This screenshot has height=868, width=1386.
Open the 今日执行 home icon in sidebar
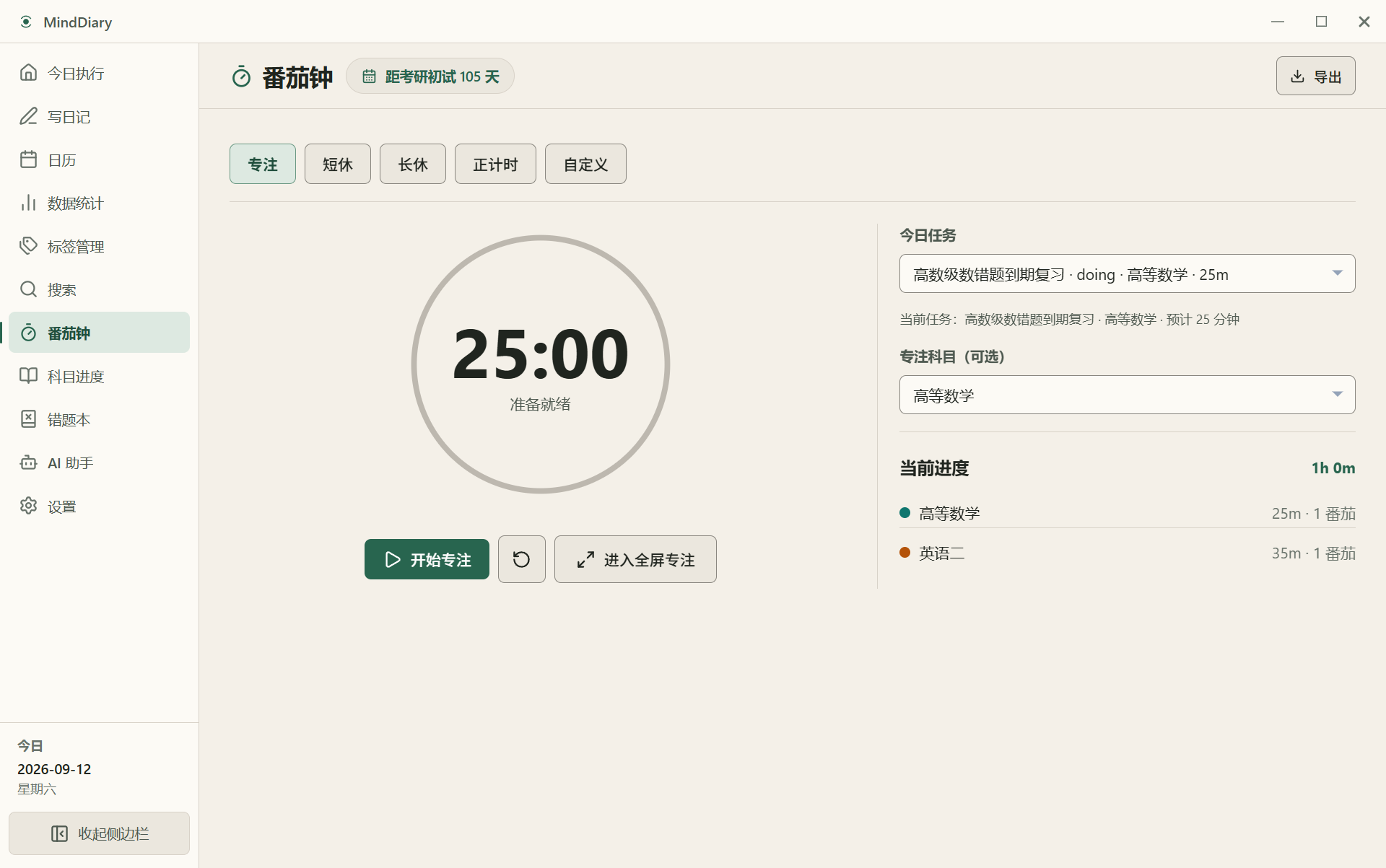point(28,73)
